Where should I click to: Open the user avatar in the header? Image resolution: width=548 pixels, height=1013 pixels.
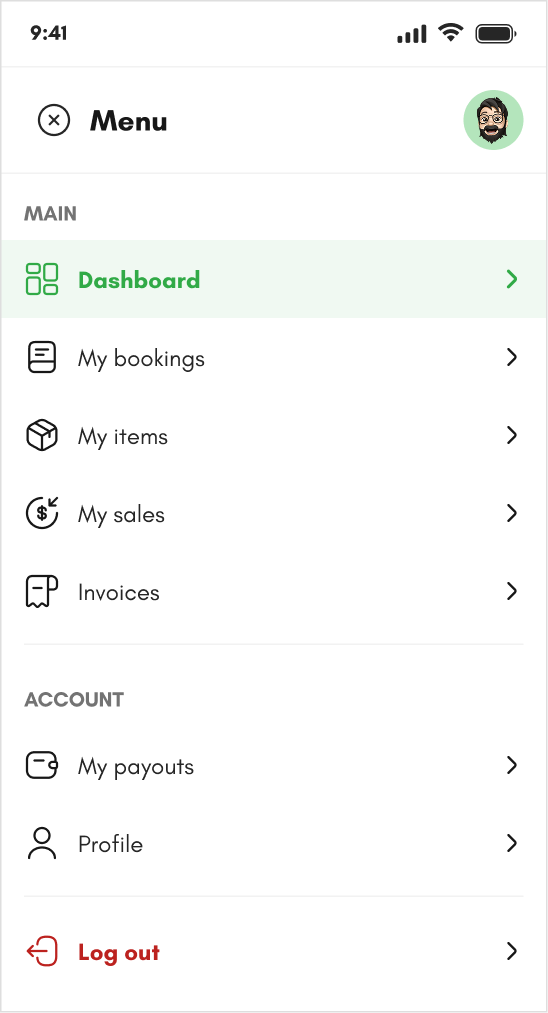point(493,120)
